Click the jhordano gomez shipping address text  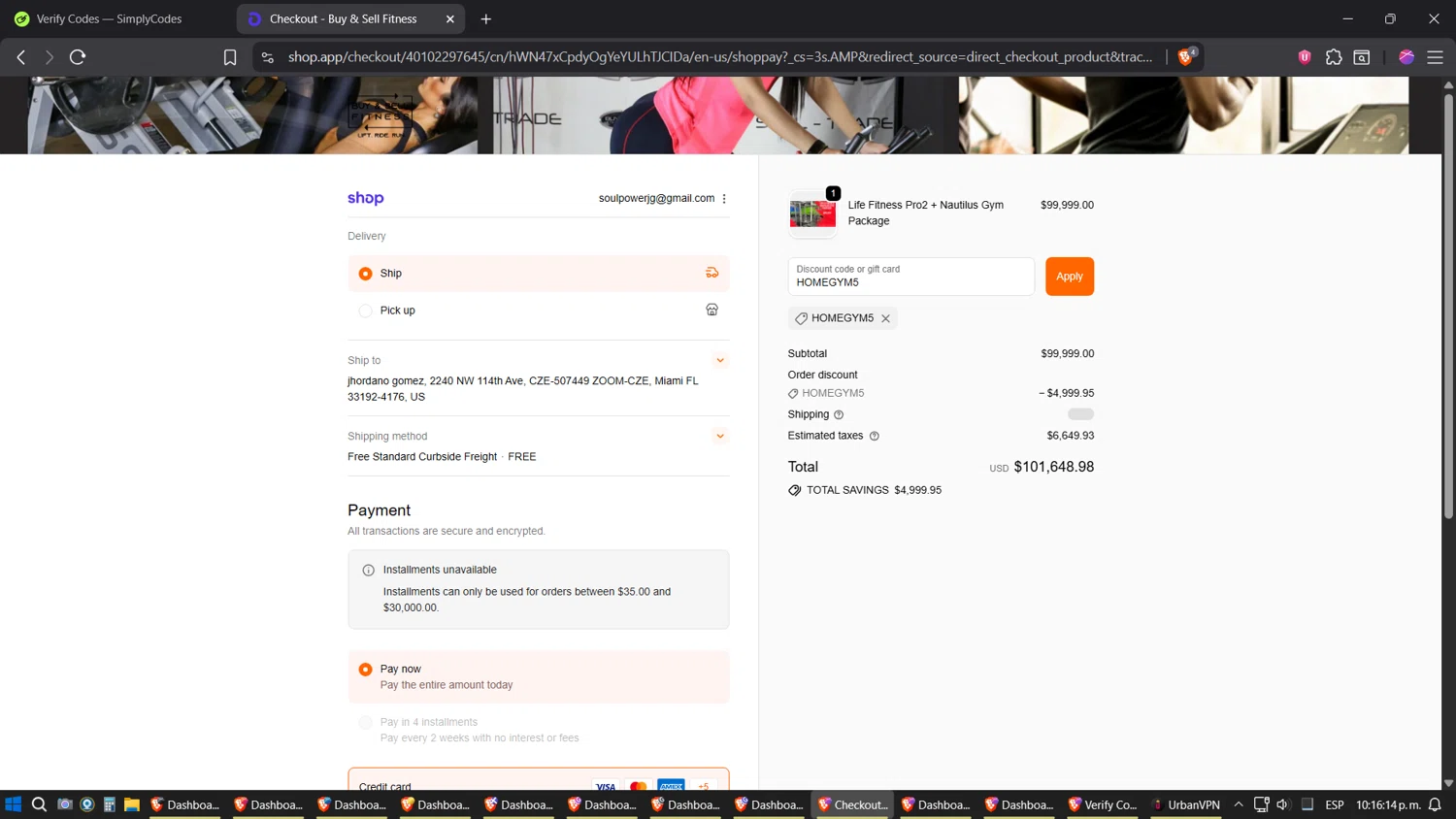pyautogui.click(x=523, y=389)
